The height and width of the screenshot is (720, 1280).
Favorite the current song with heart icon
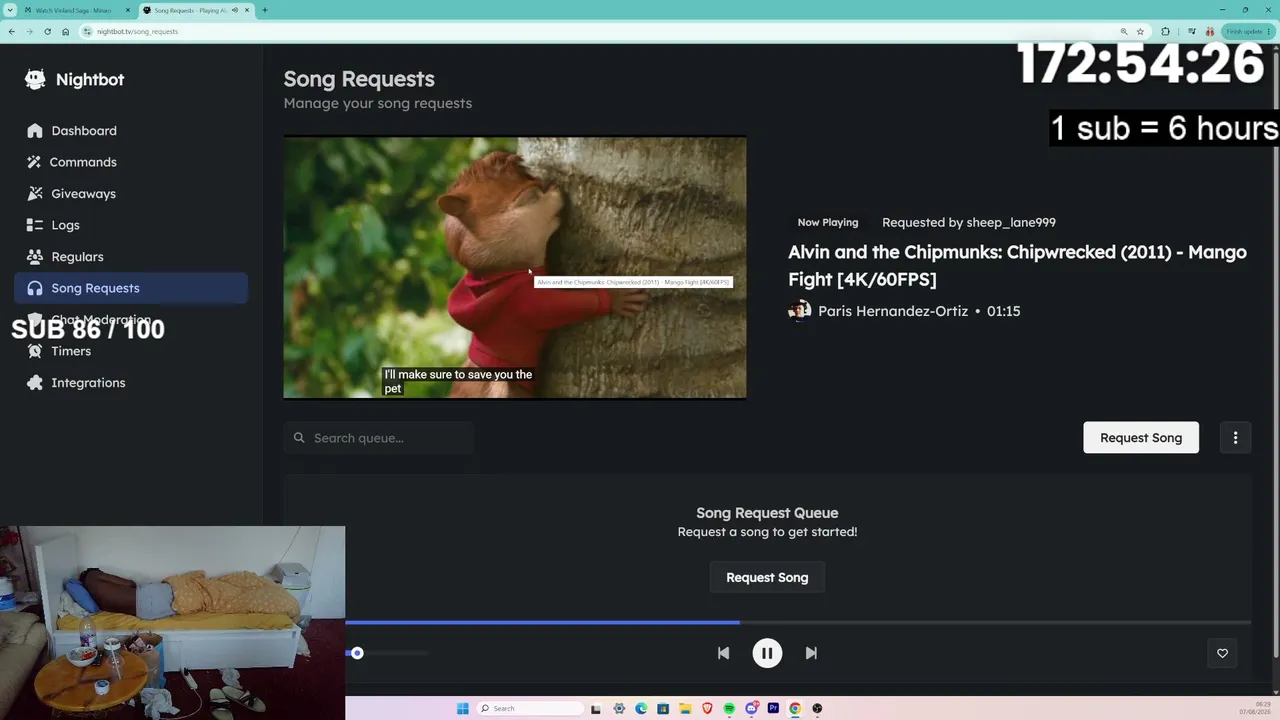point(1222,653)
